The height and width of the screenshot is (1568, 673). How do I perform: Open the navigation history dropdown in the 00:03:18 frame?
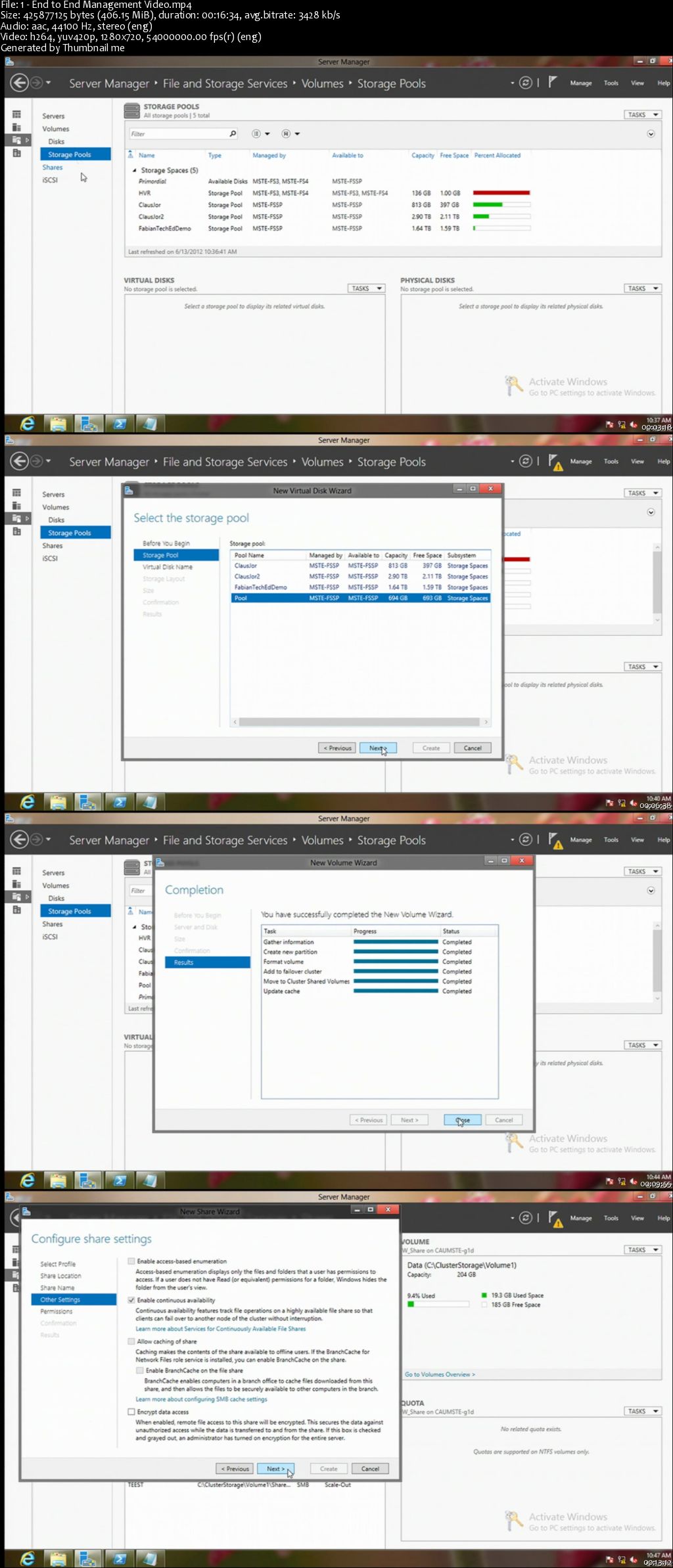(48, 83)
